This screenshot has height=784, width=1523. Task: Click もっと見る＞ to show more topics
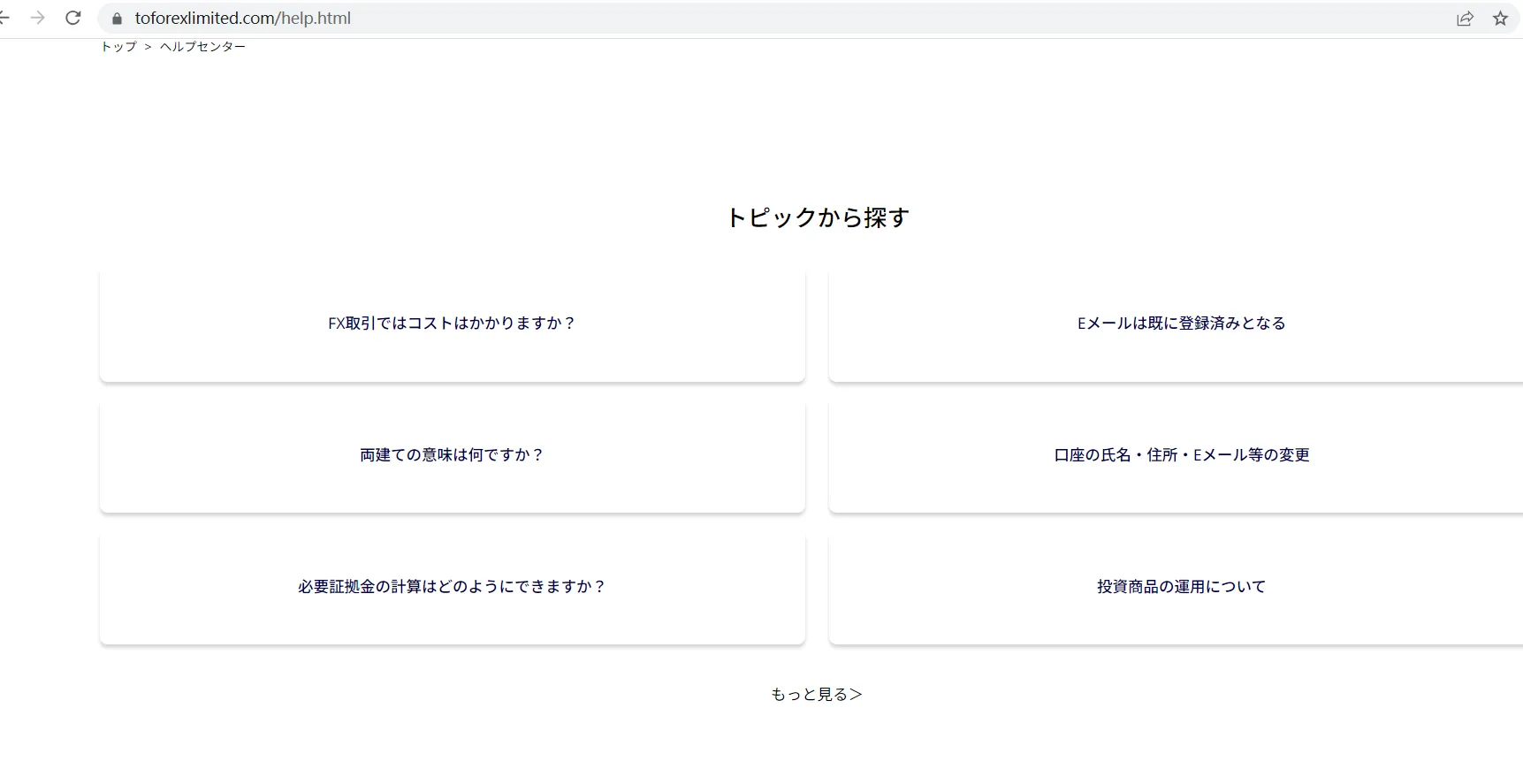coord(817,695)
